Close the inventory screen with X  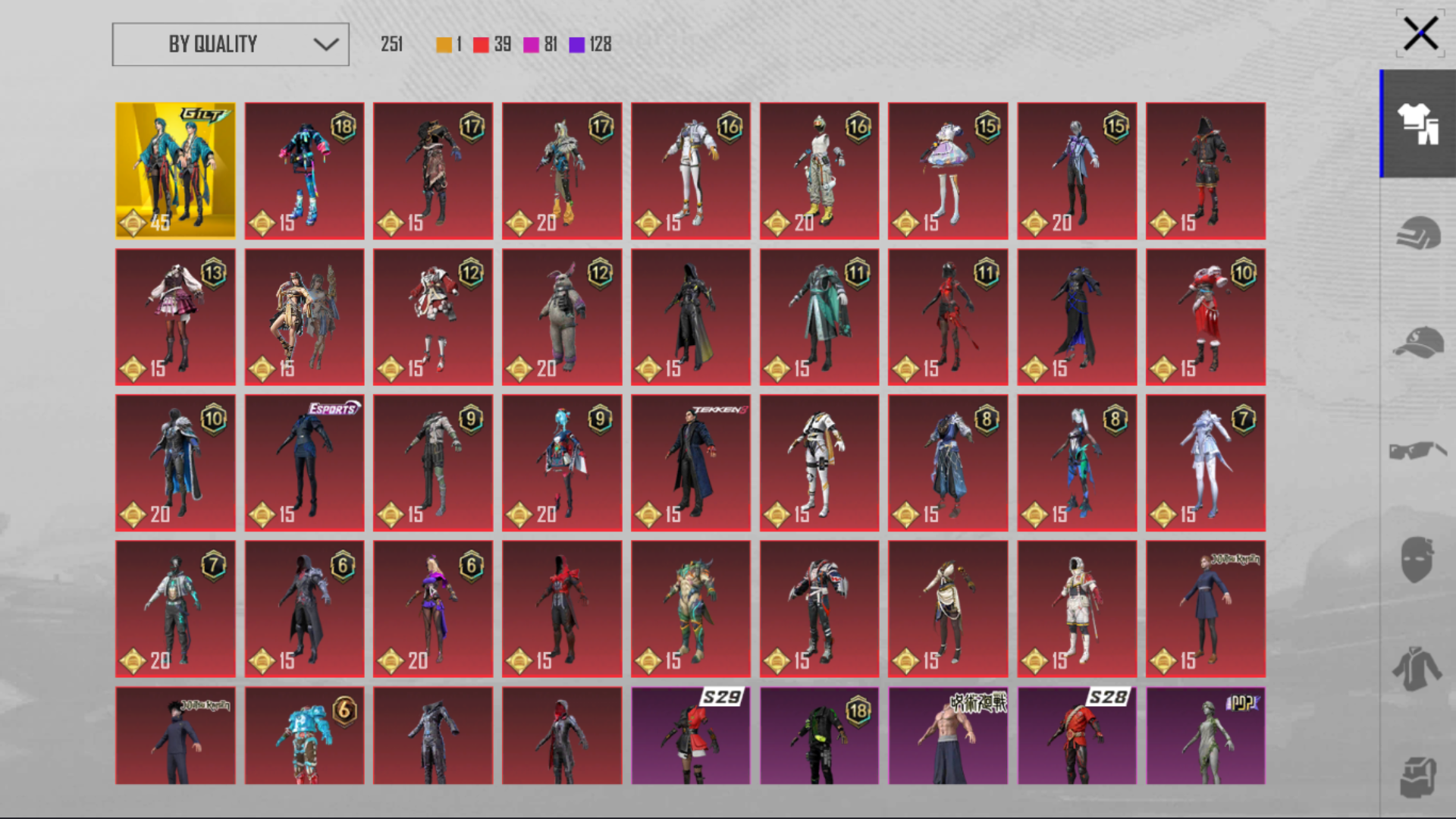coord(1420,34)
